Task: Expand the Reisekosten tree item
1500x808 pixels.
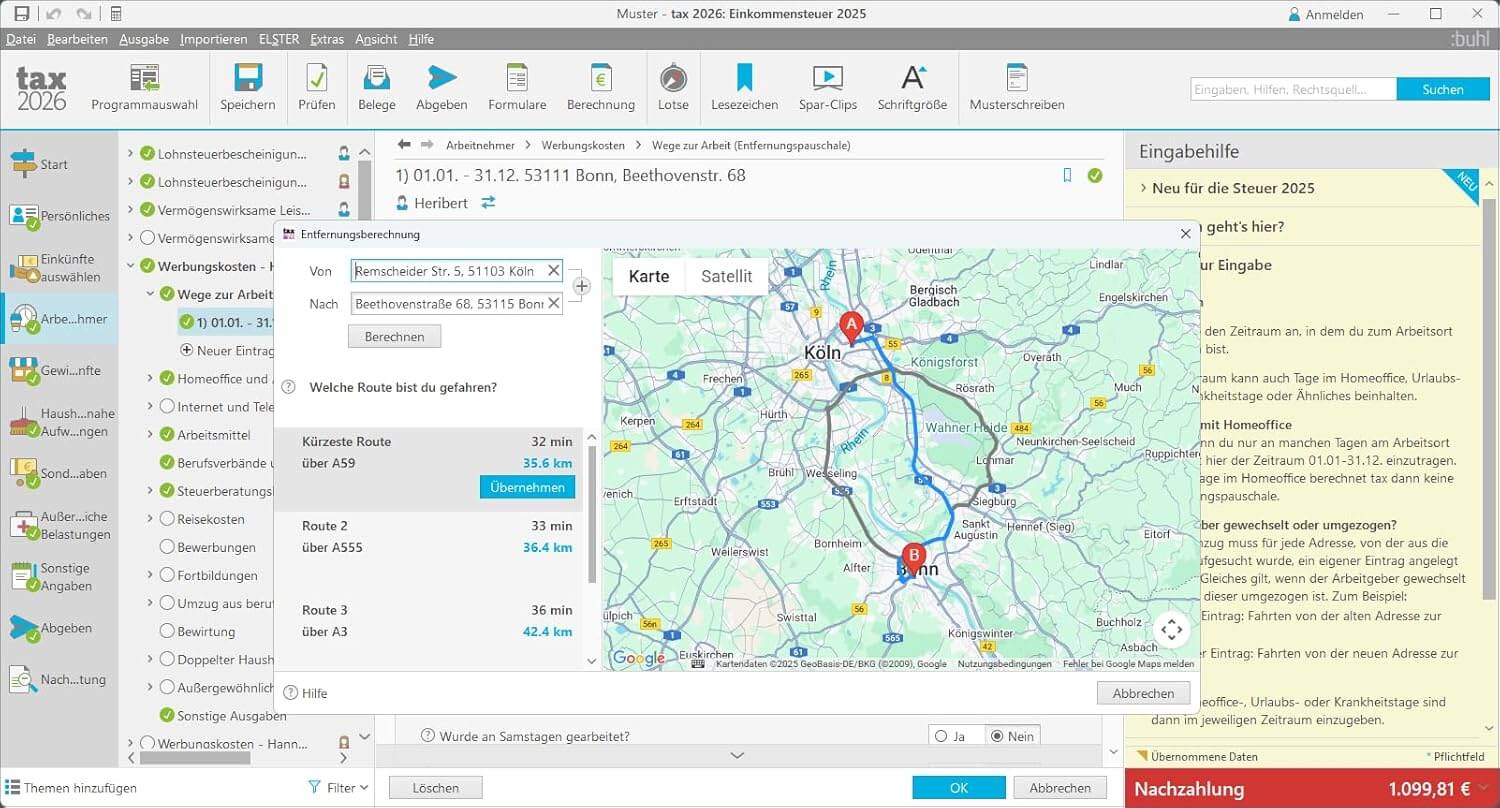Action: 151,519
